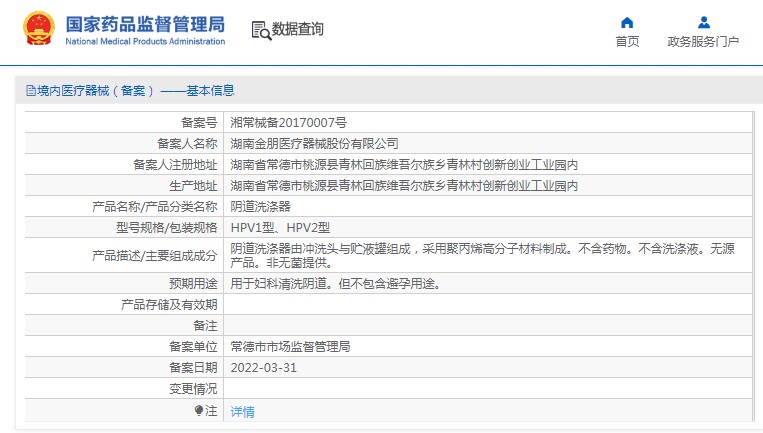Click the 产品名称/产品分类名称 label
Viewport: 763px width, 433px height.
pyautogui.click(x=155, y=207)
